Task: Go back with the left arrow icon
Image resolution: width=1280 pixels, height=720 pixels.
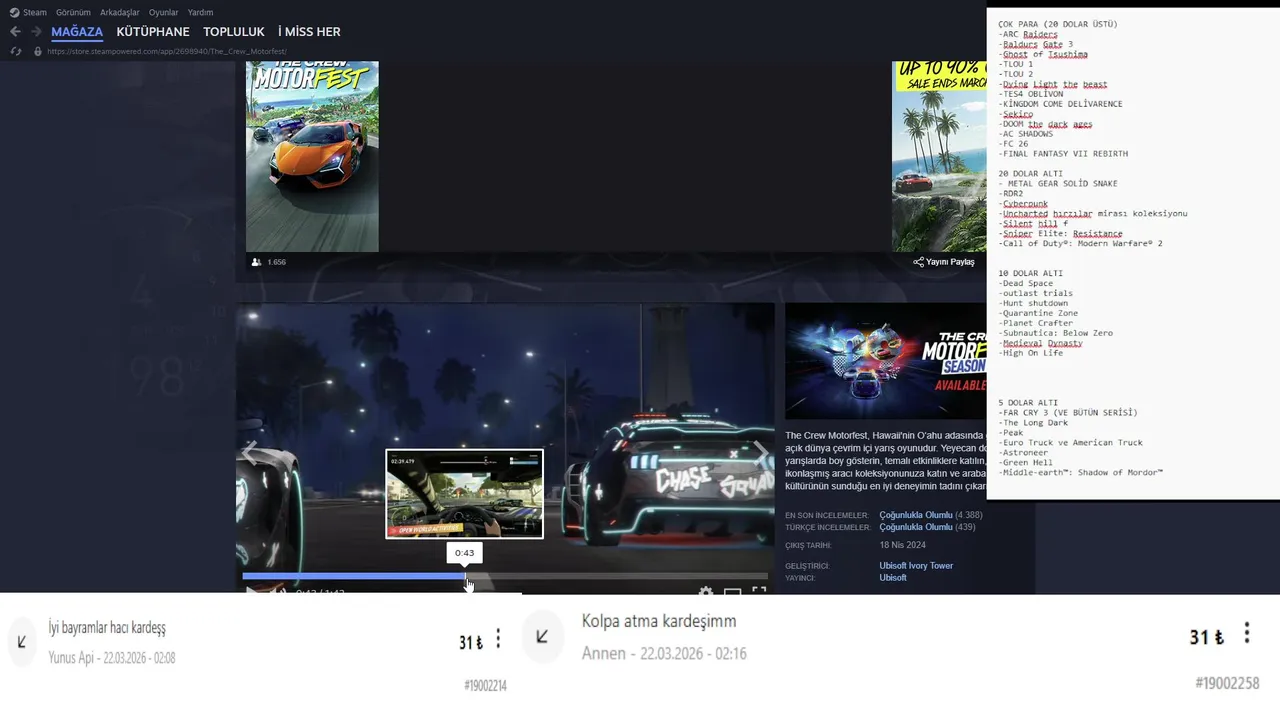Action: pos(15,32)
